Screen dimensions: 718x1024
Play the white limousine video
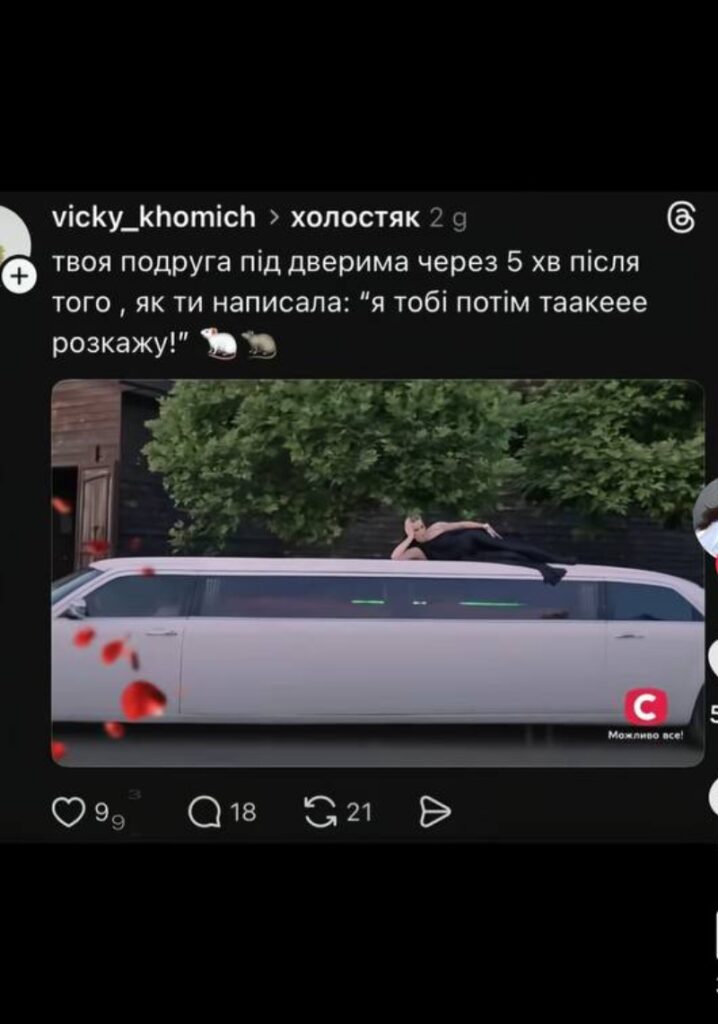[x=378, y=573]
